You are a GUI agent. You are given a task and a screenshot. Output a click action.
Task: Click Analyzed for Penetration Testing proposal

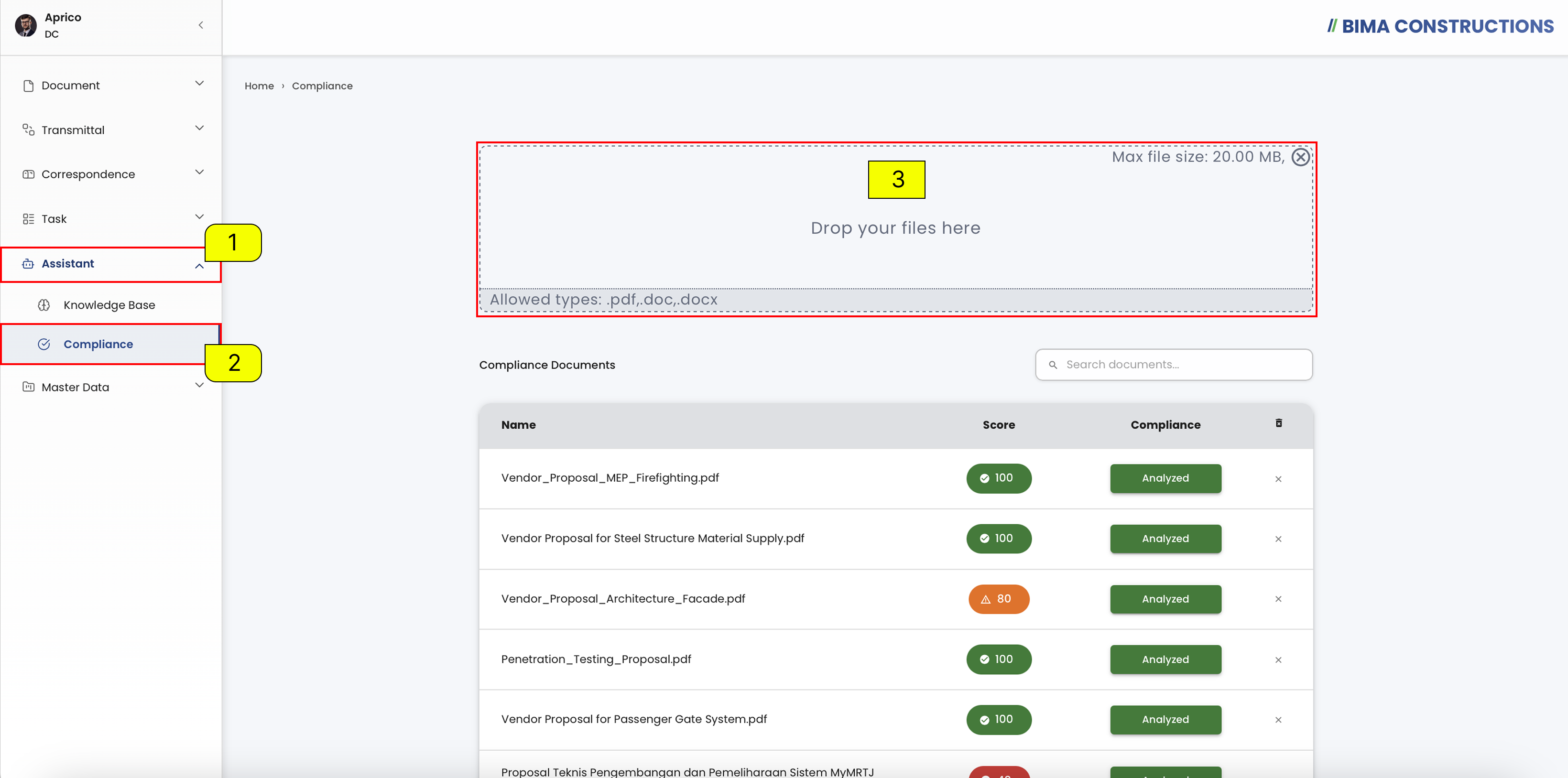click(1165, 659)
